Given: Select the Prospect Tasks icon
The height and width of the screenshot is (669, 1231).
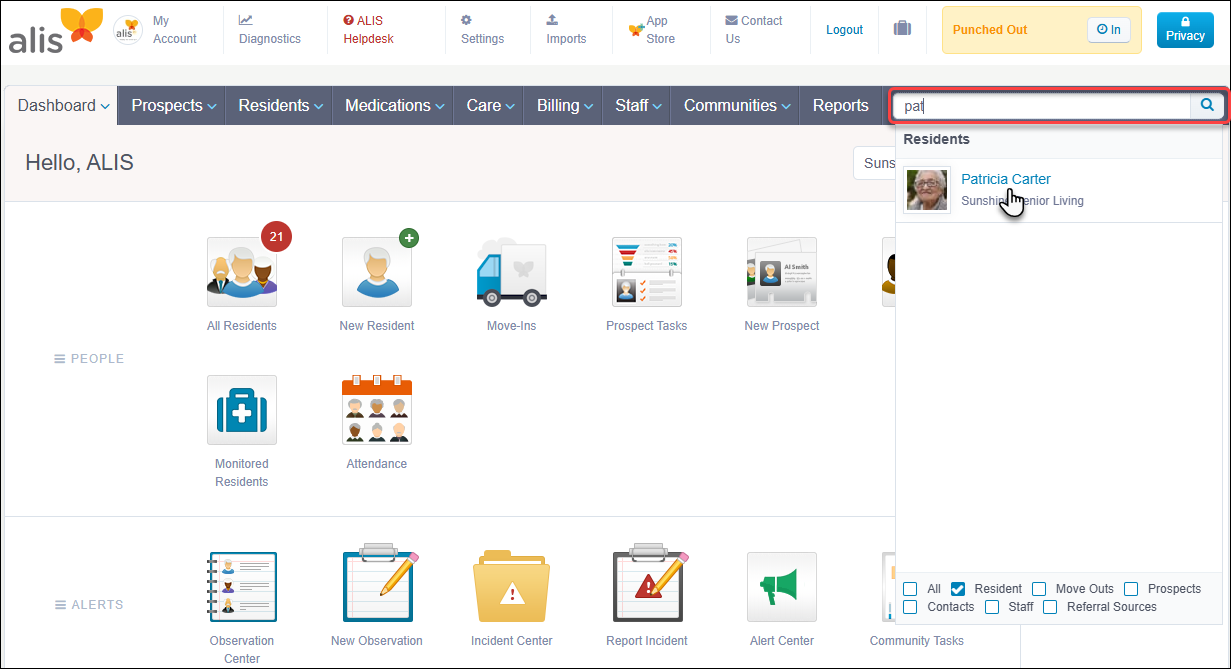Looking at the screenshot, I should pos(646,271).
